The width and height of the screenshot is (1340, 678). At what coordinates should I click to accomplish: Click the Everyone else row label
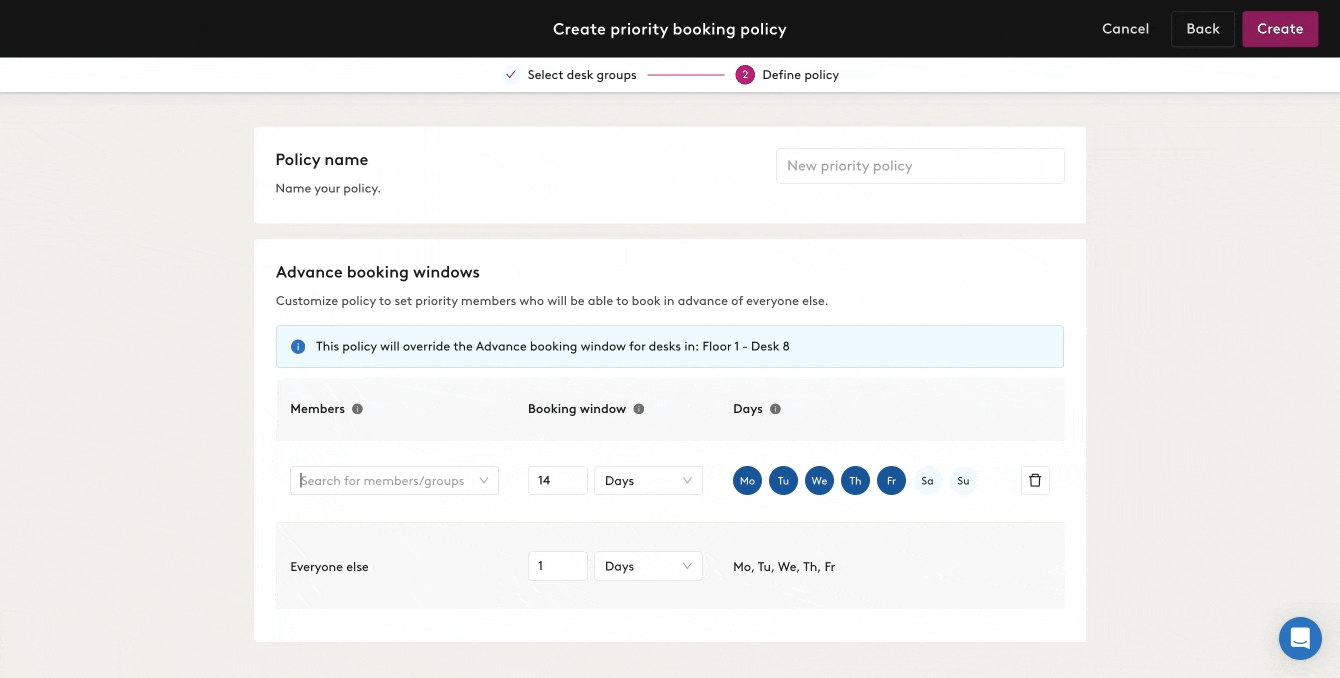(x=329, y=567)
